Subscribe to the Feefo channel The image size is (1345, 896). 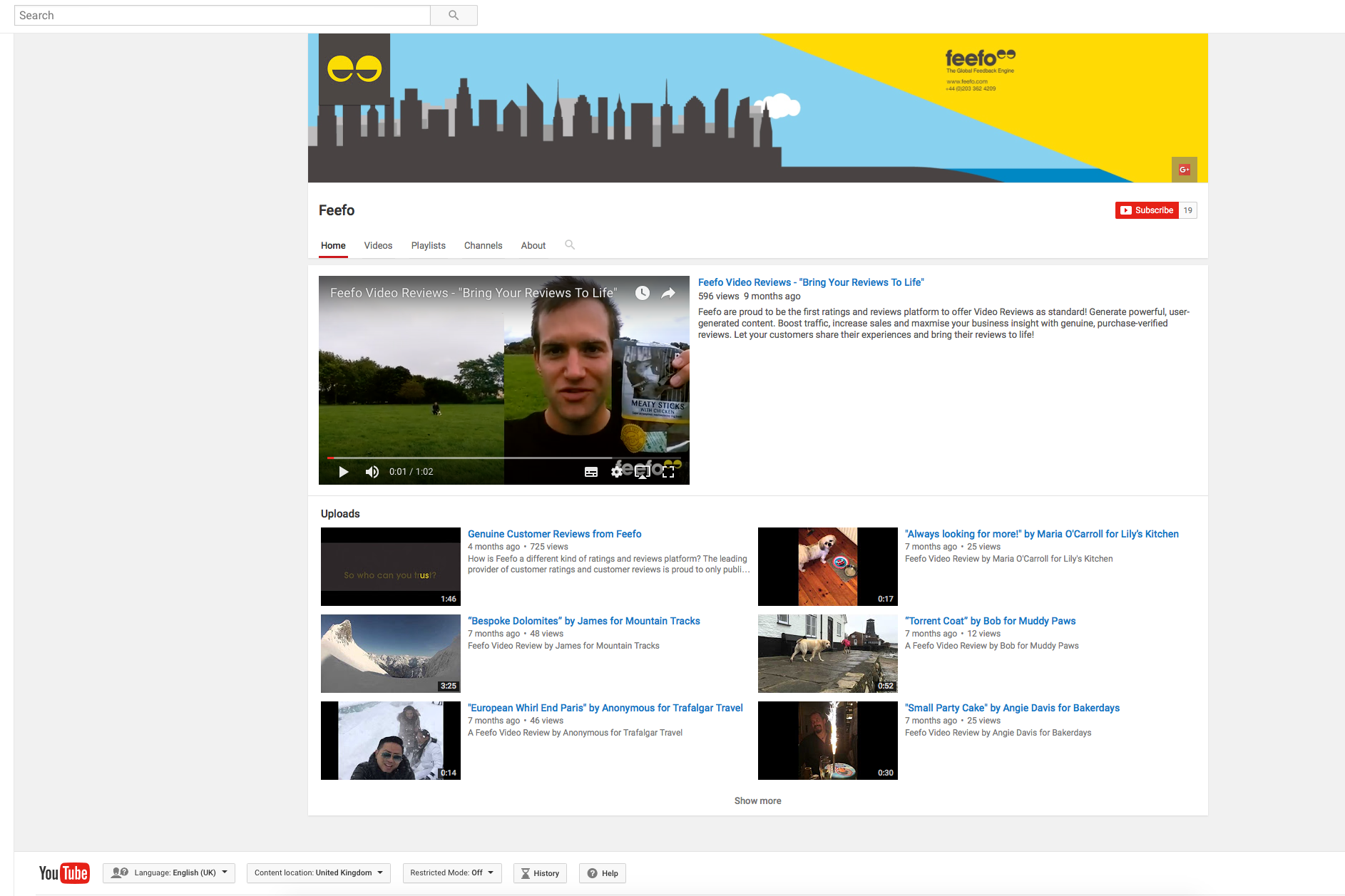(x=1147, y=210)
